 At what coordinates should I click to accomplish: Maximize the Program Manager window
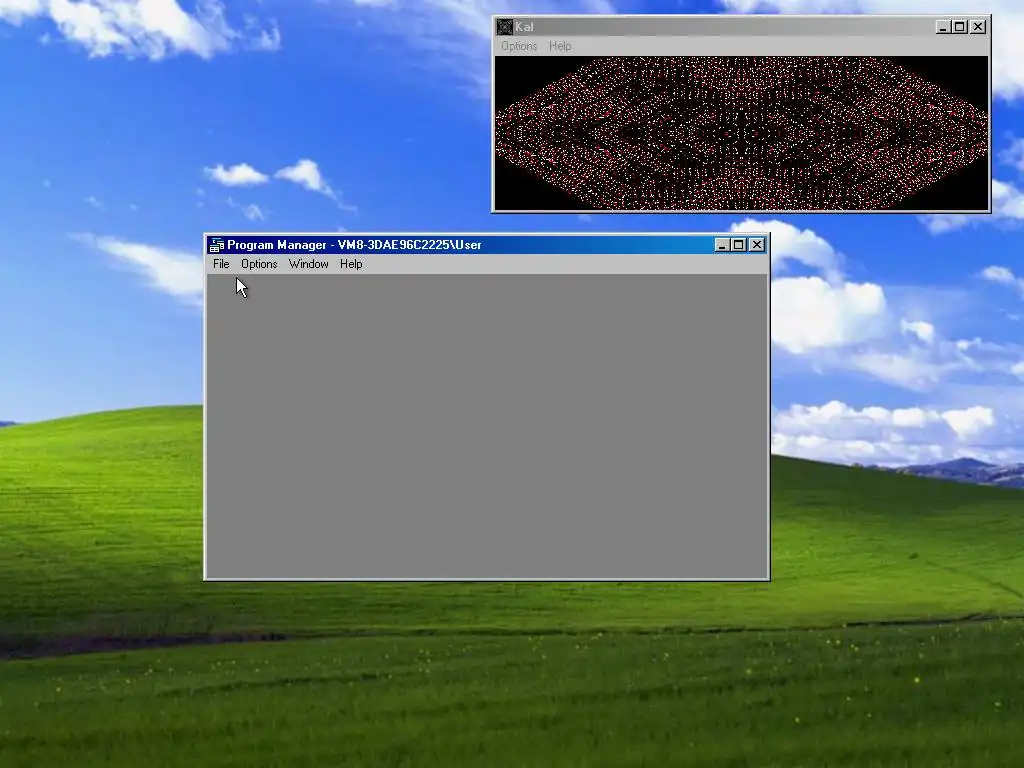[739, 245]
